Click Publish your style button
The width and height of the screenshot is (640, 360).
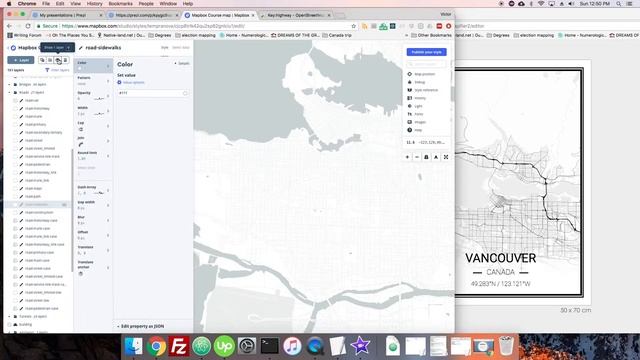[x=427, y=52]
